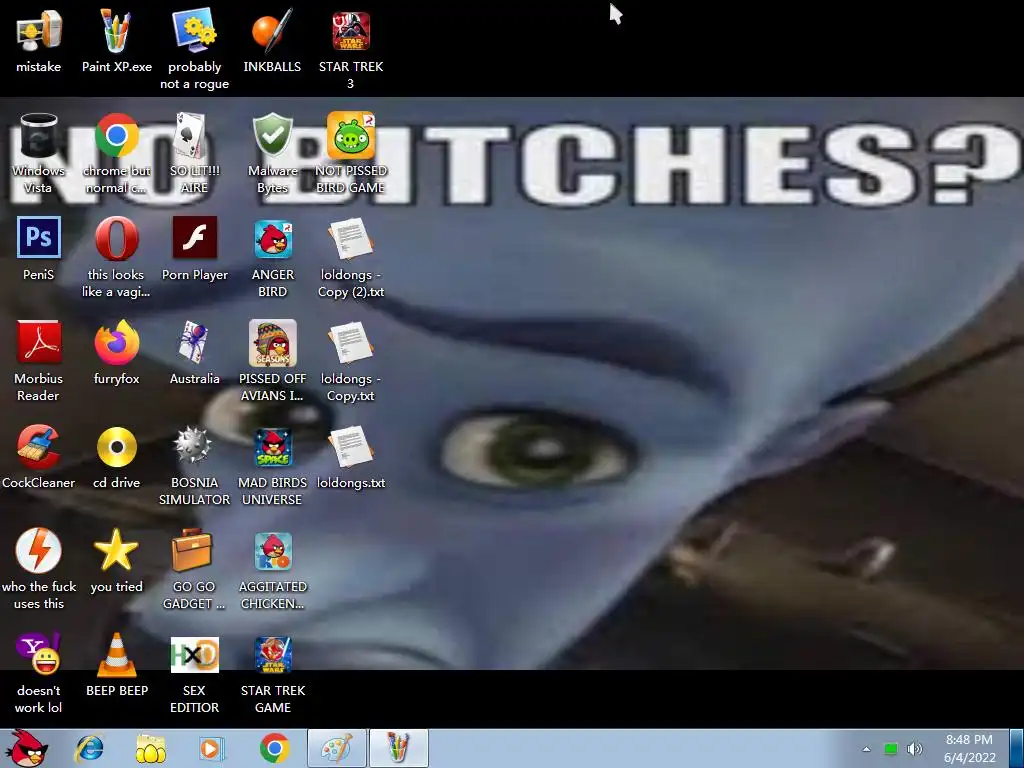Select STAR TREK GAME icon
The height and width of the screenshot is (768, 1024).
click(272, 655)
